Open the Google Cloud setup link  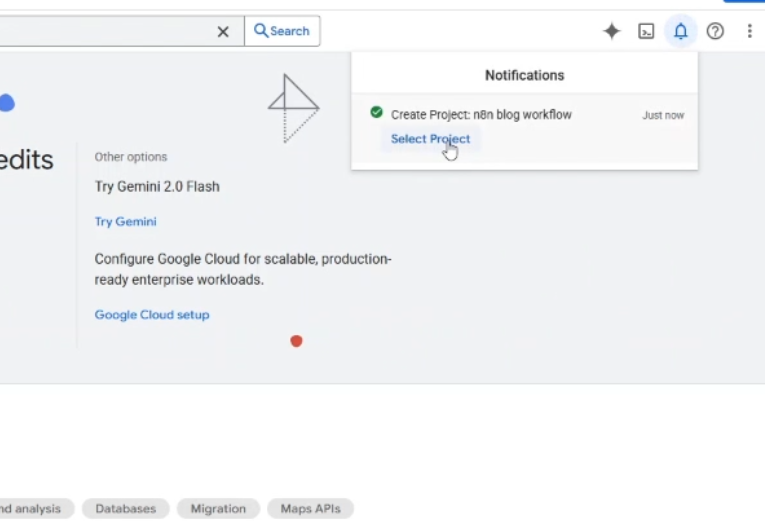click(152, 315)
